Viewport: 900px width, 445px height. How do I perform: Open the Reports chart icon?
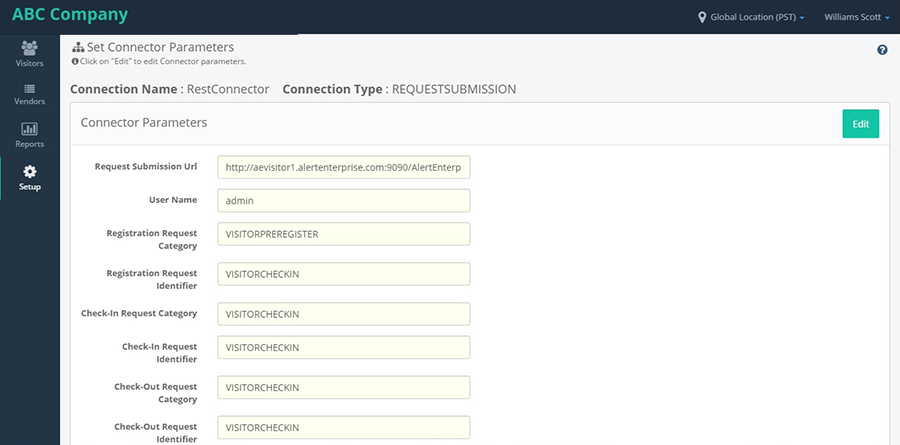[29, 129]
